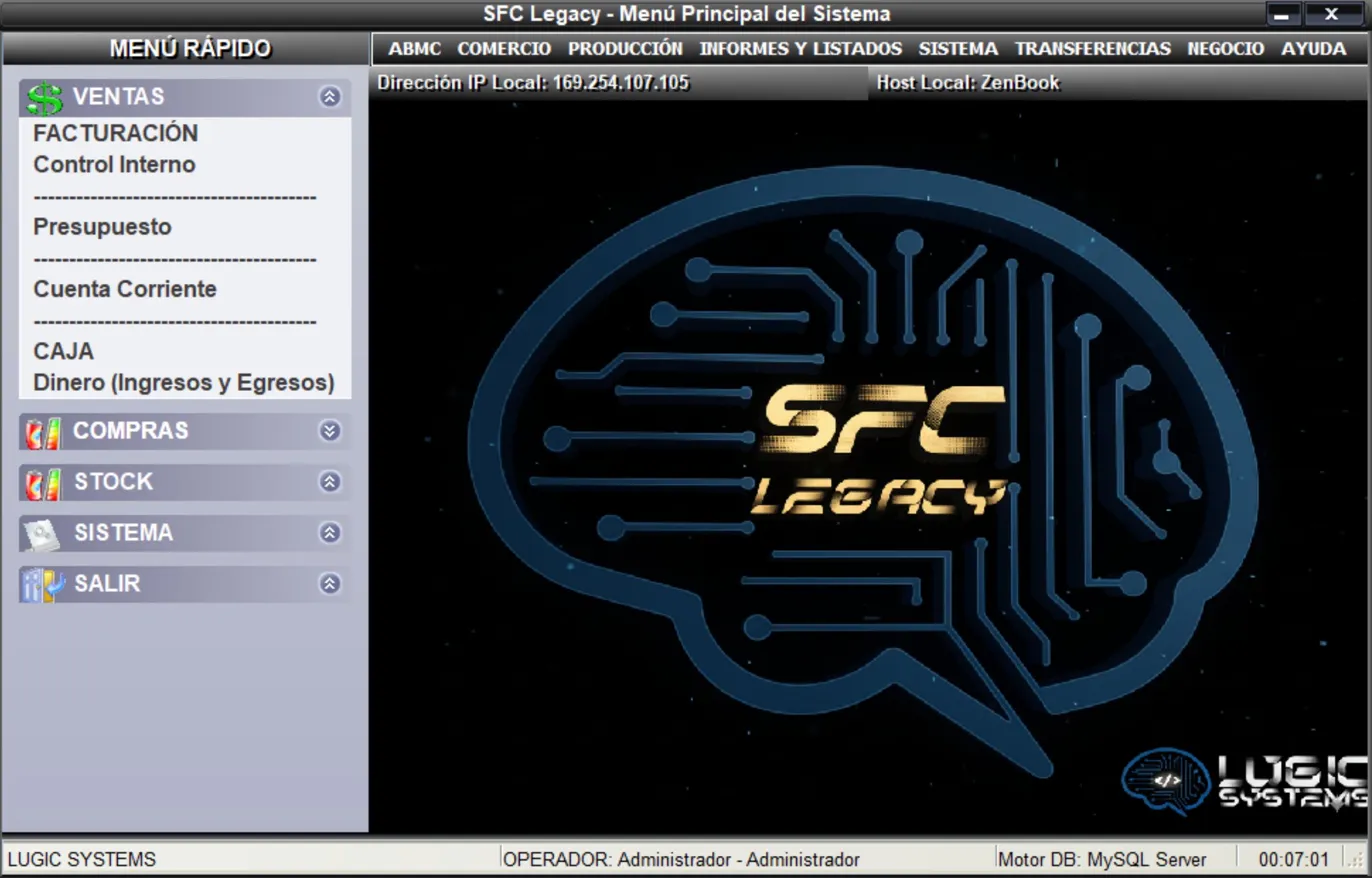Open FACTURACIÓN under Ventas
The width and height of the screenshot is (1372, 878).
tap(116, 133)
